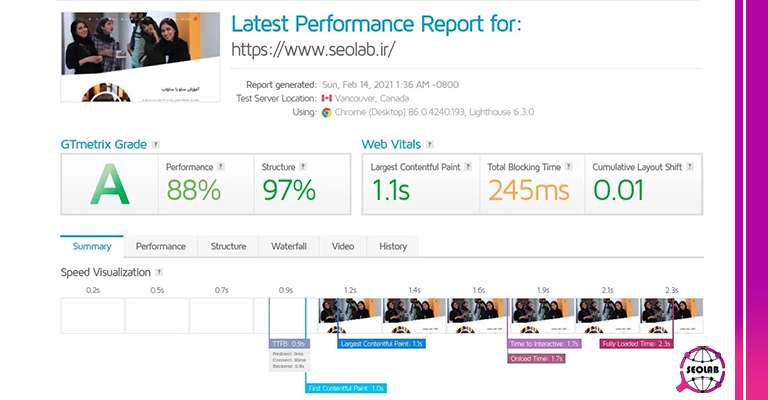The height and width of the screenshot is (400, 768).
Task: Click the filmstrip frame at 1.9s
Action: (x=543, y=316)
